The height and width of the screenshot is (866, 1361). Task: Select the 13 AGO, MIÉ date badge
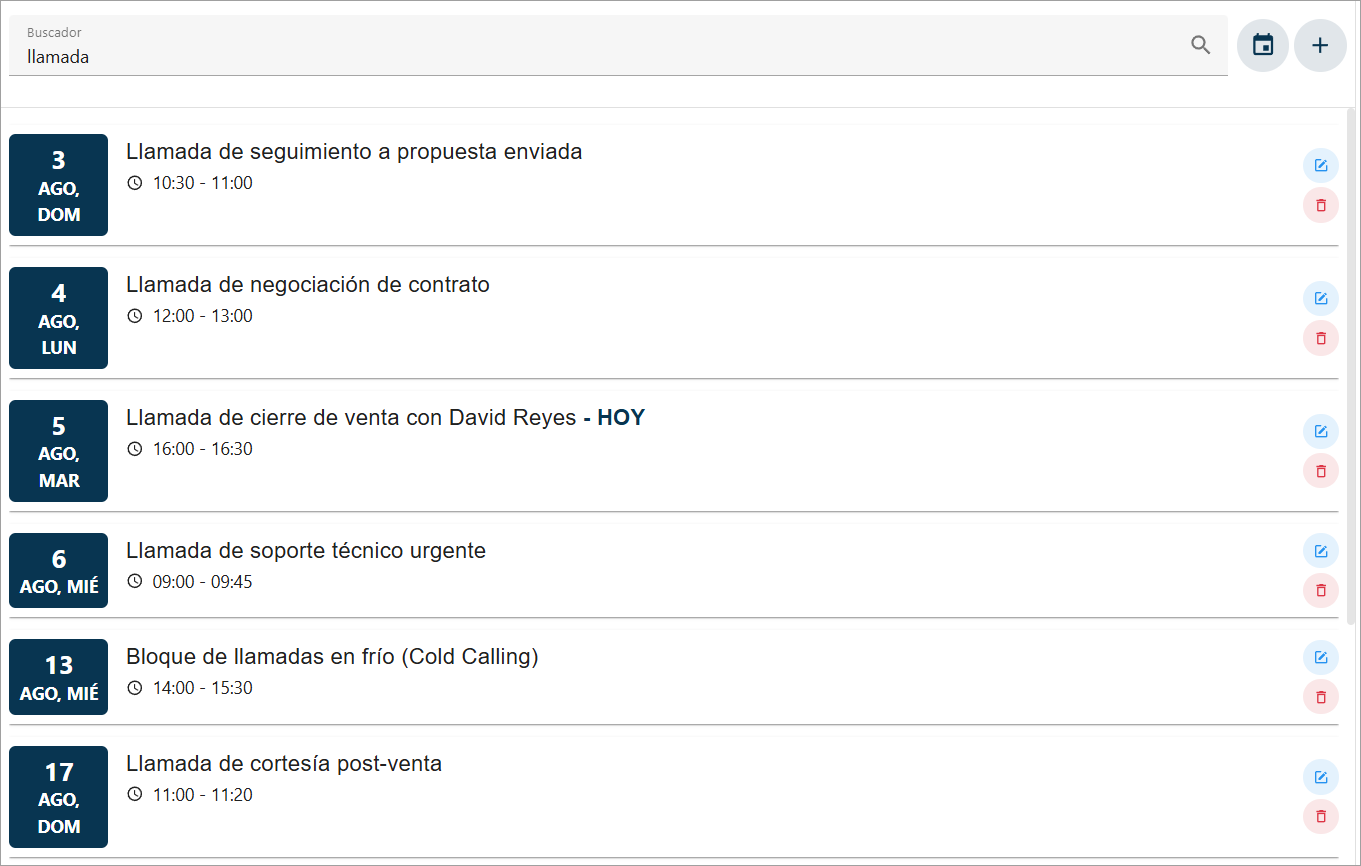point(59,677)
